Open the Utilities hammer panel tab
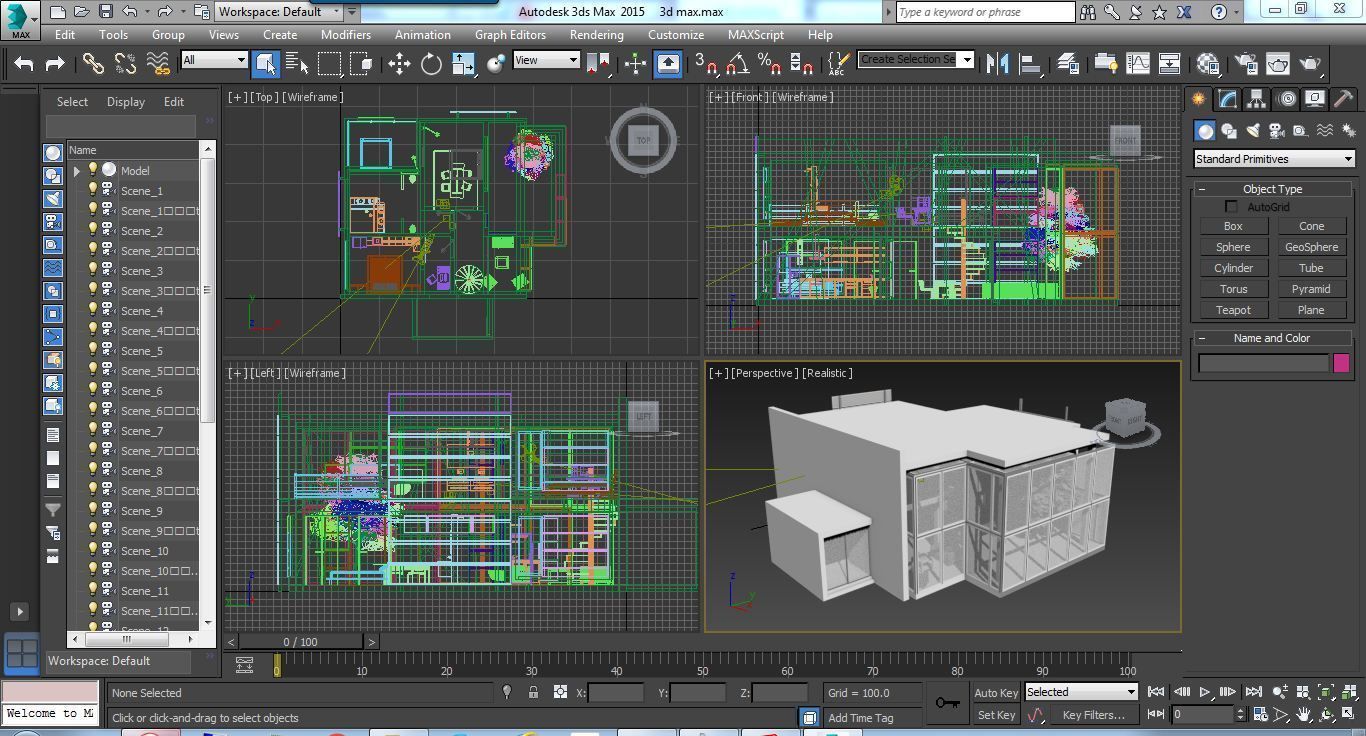 [x=1344, y=99]
